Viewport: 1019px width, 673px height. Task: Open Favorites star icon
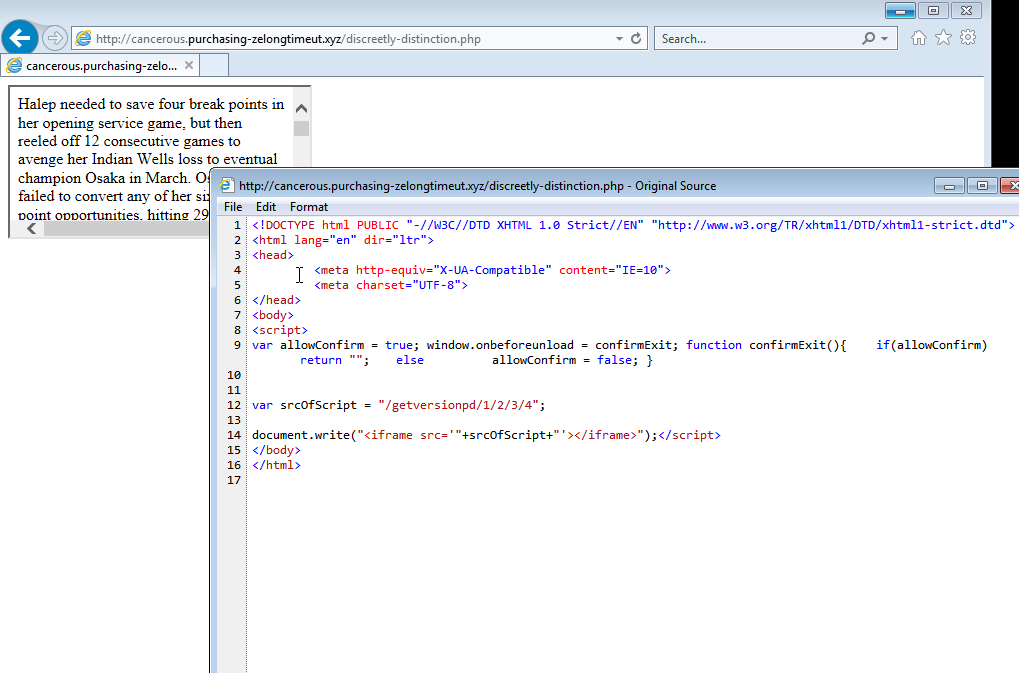(x=943, y=38)
